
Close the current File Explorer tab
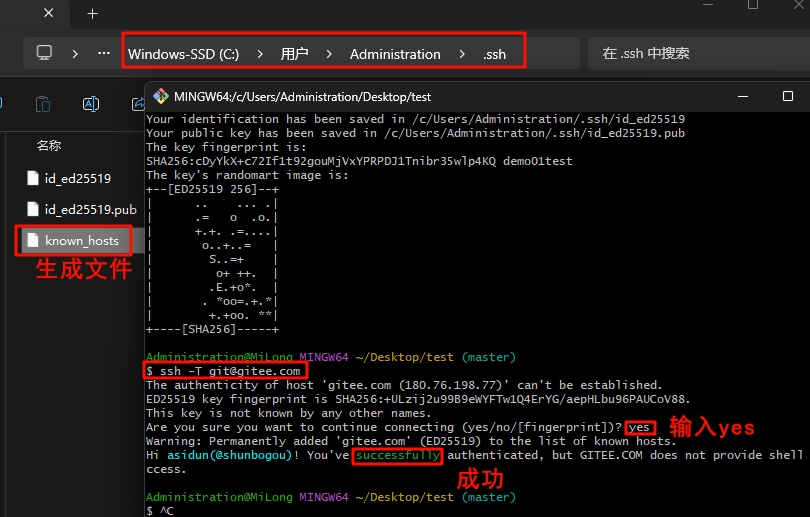(49, 13)
